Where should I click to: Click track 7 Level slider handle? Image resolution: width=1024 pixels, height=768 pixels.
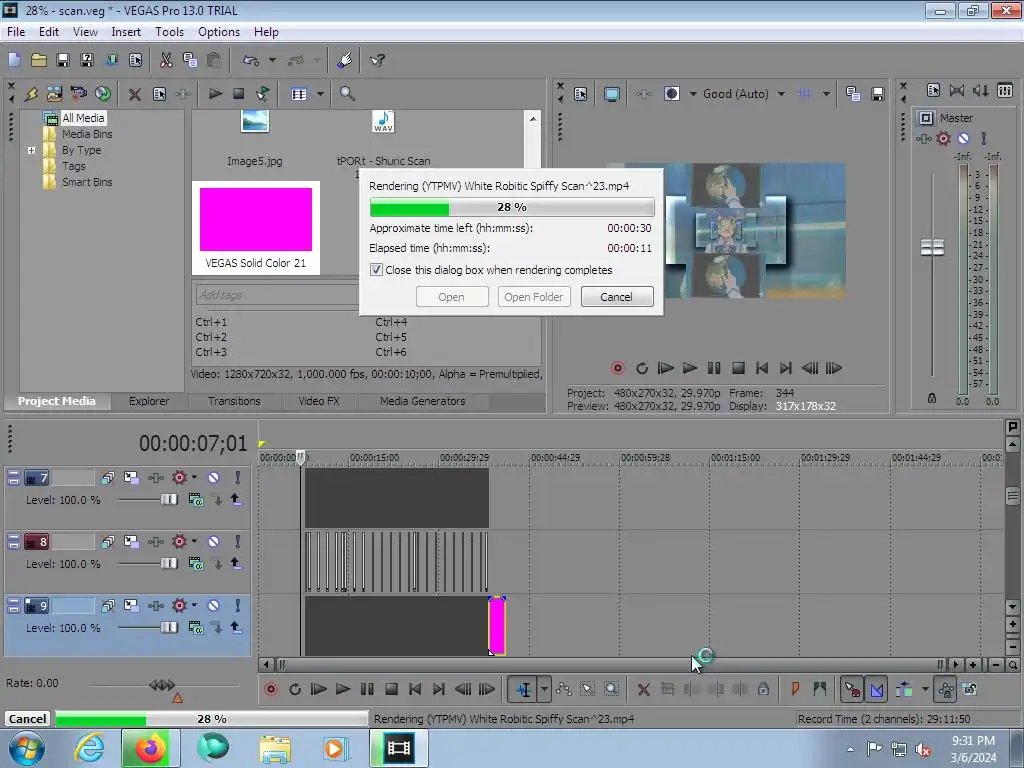(168, 500)
